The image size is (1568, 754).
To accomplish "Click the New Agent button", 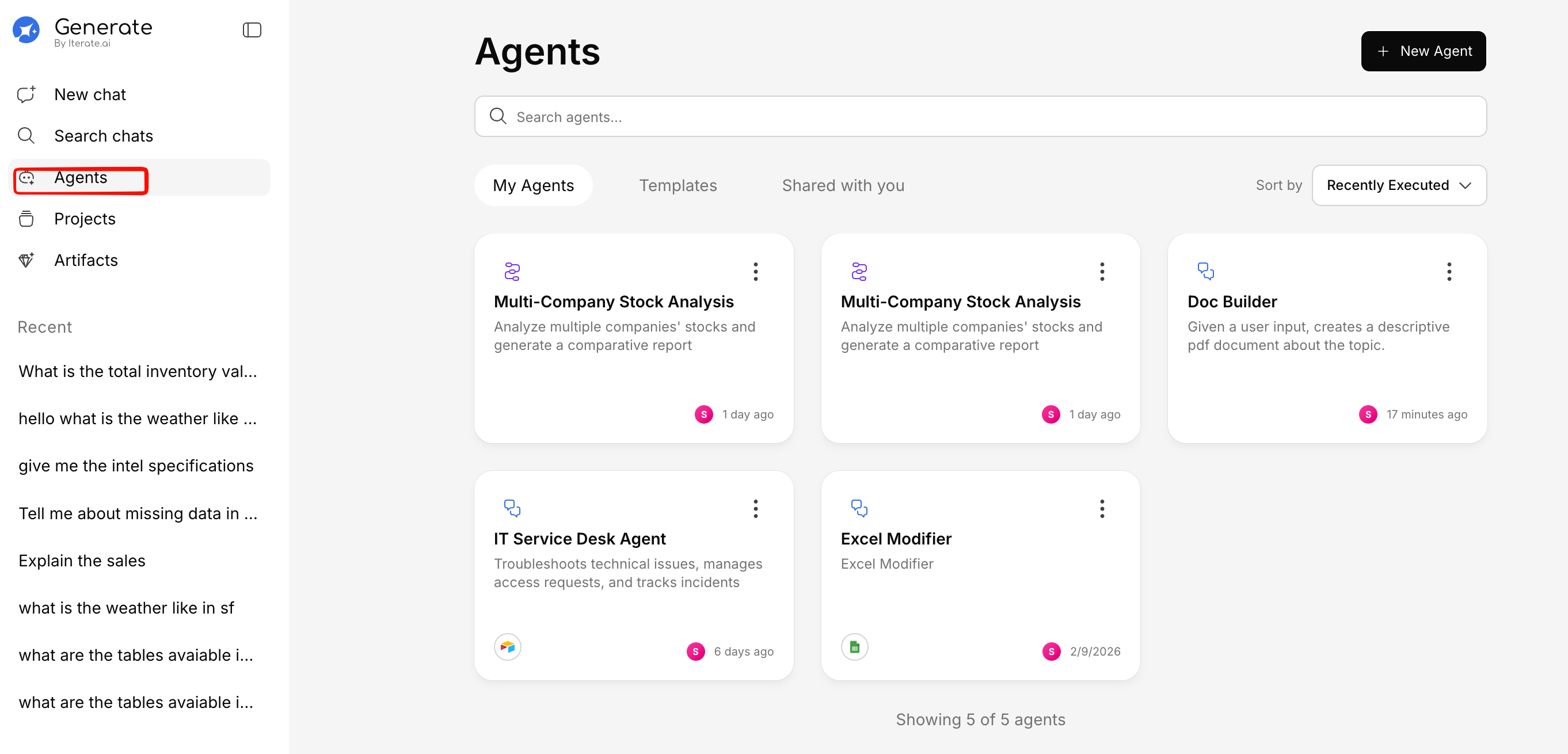I will pyautogui.click(x=1423, y=51).
